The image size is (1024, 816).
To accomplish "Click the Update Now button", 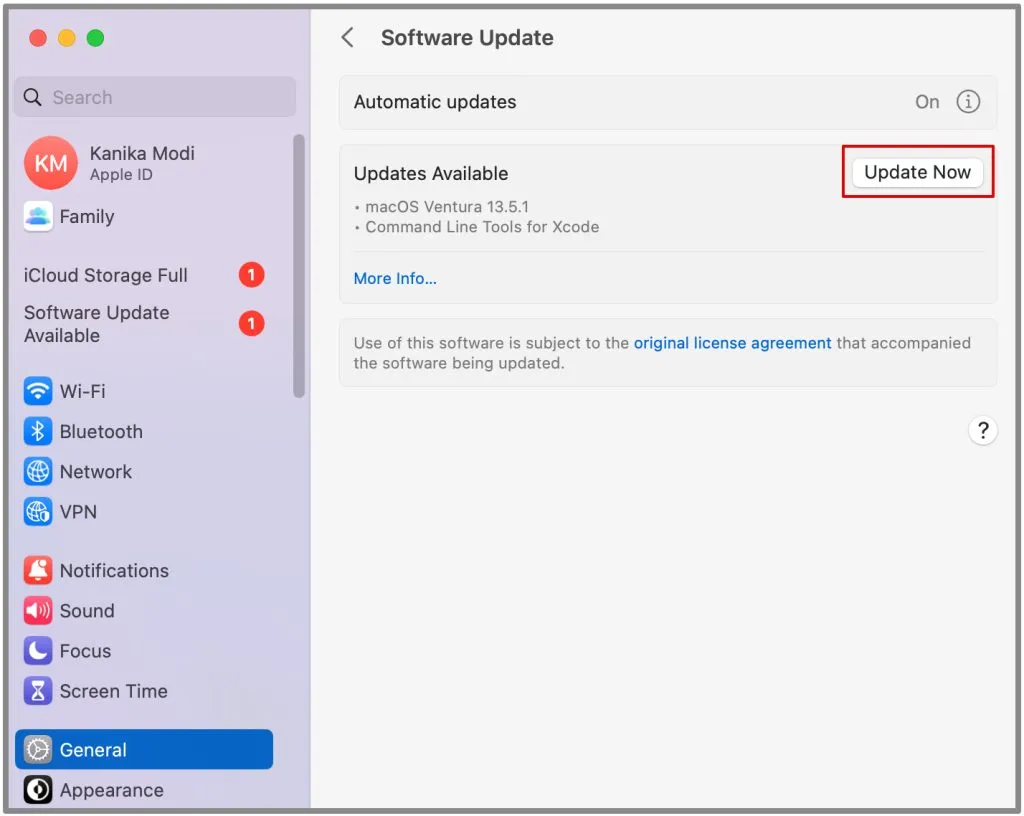I will point(917,172).
